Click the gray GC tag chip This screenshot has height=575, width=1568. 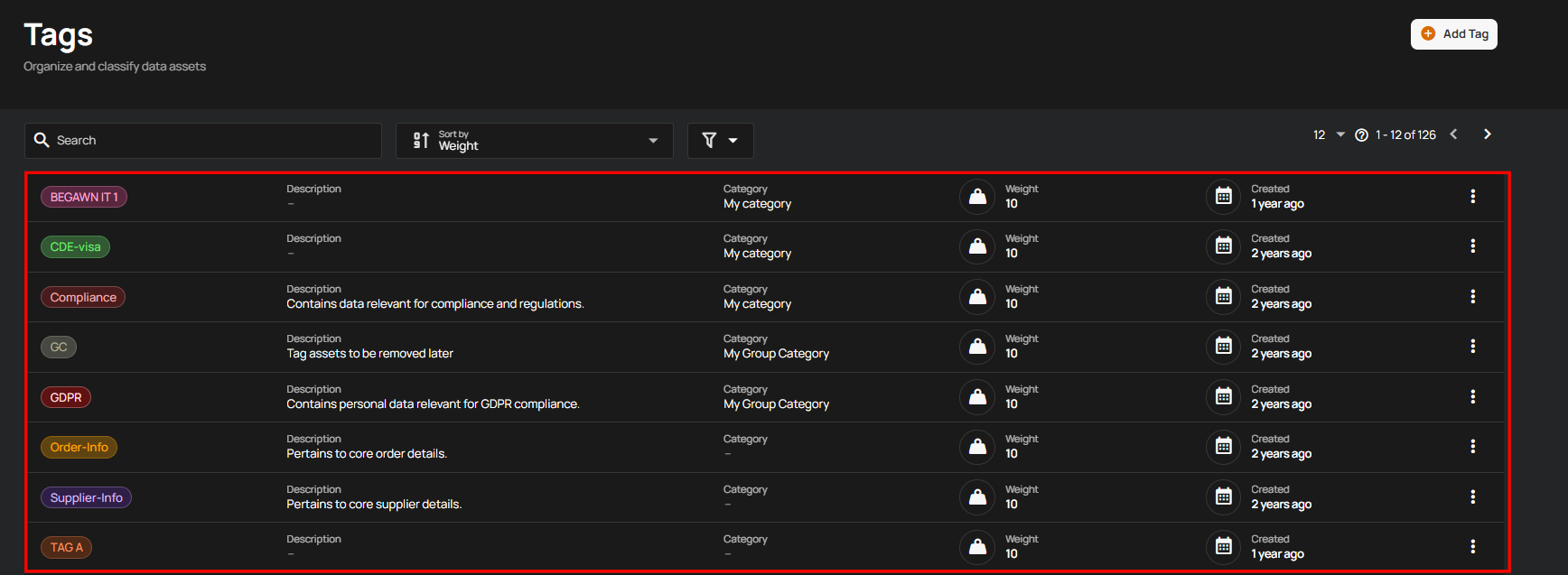click(59, 347)
